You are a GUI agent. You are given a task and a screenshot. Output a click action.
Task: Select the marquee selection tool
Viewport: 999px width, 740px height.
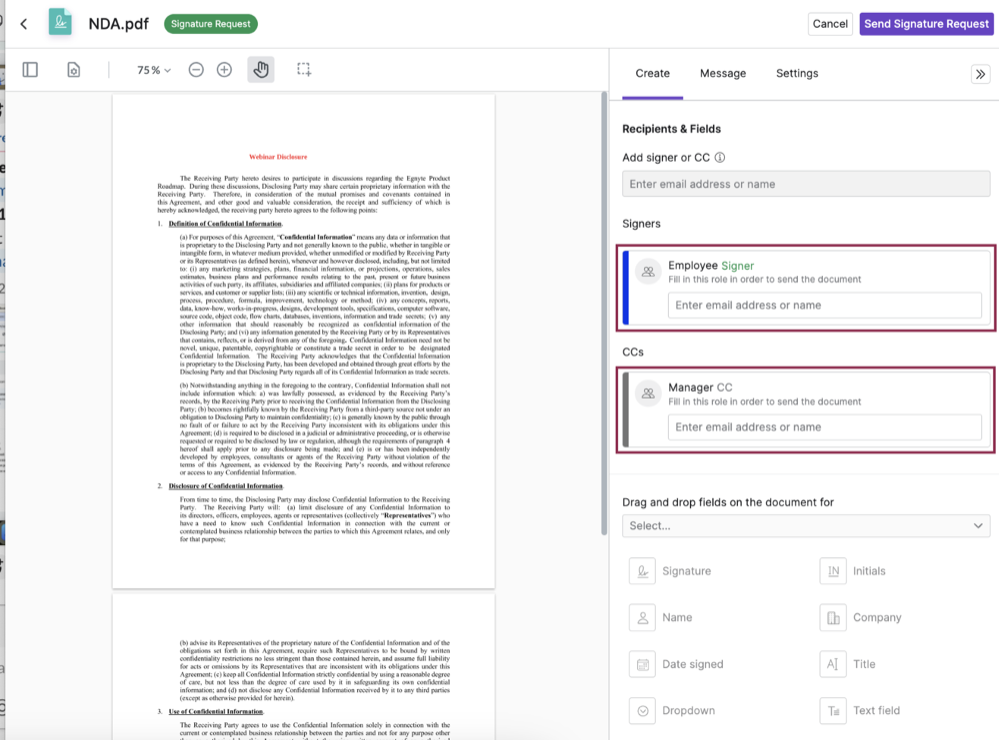304,69
